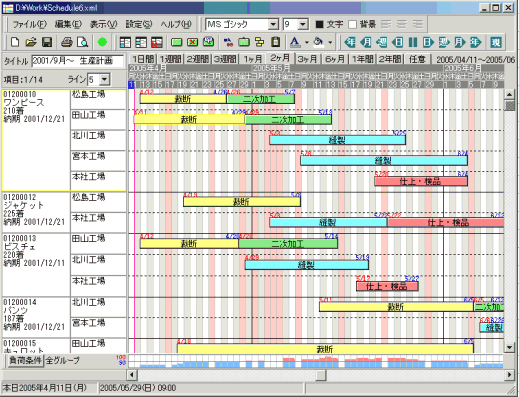Toggle the 背景 background checkbox
Image resolution: width=519 pixels, height=397 pixels.
pos(352,24)
